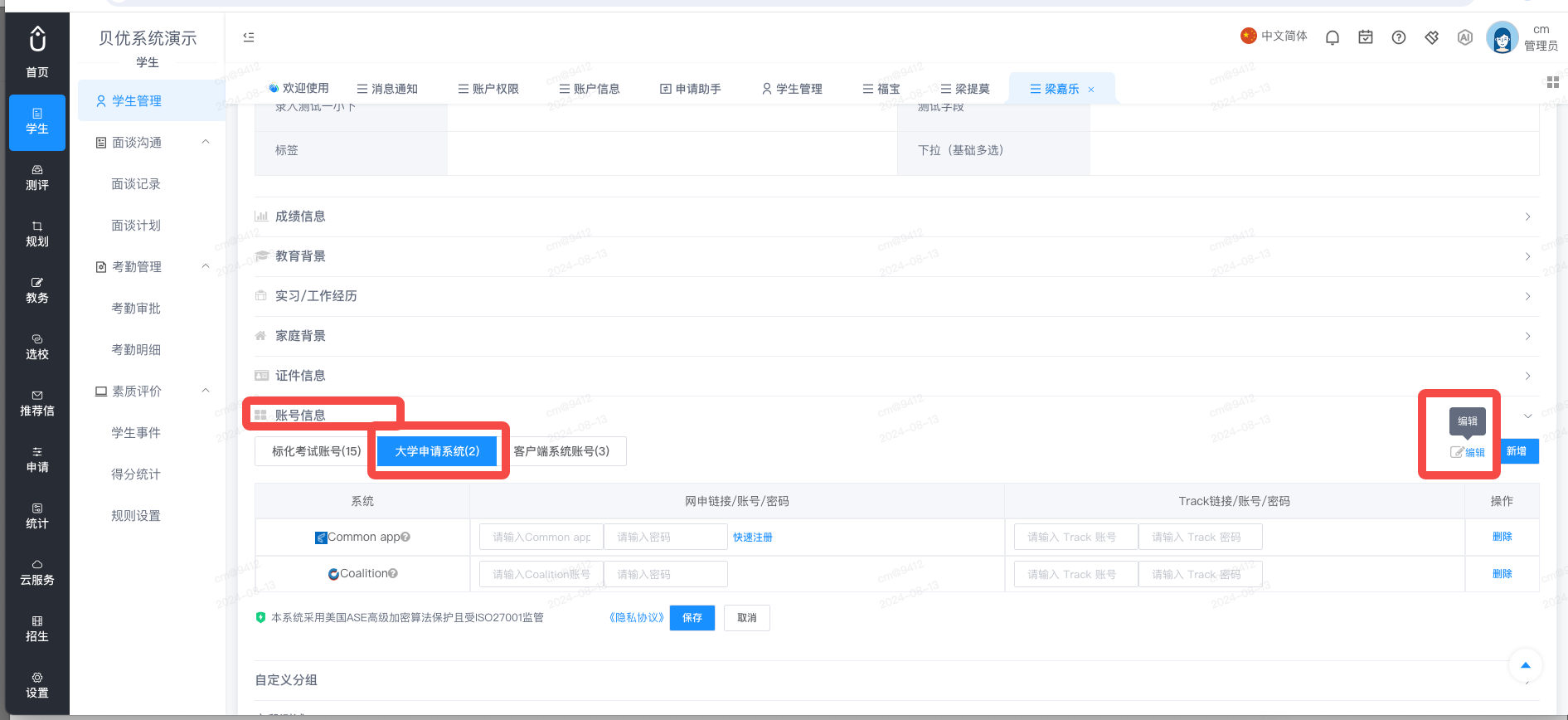This screenshot has width=1568, height=720.
Task: Open the 申请助手 page tab
Action: 690,89
